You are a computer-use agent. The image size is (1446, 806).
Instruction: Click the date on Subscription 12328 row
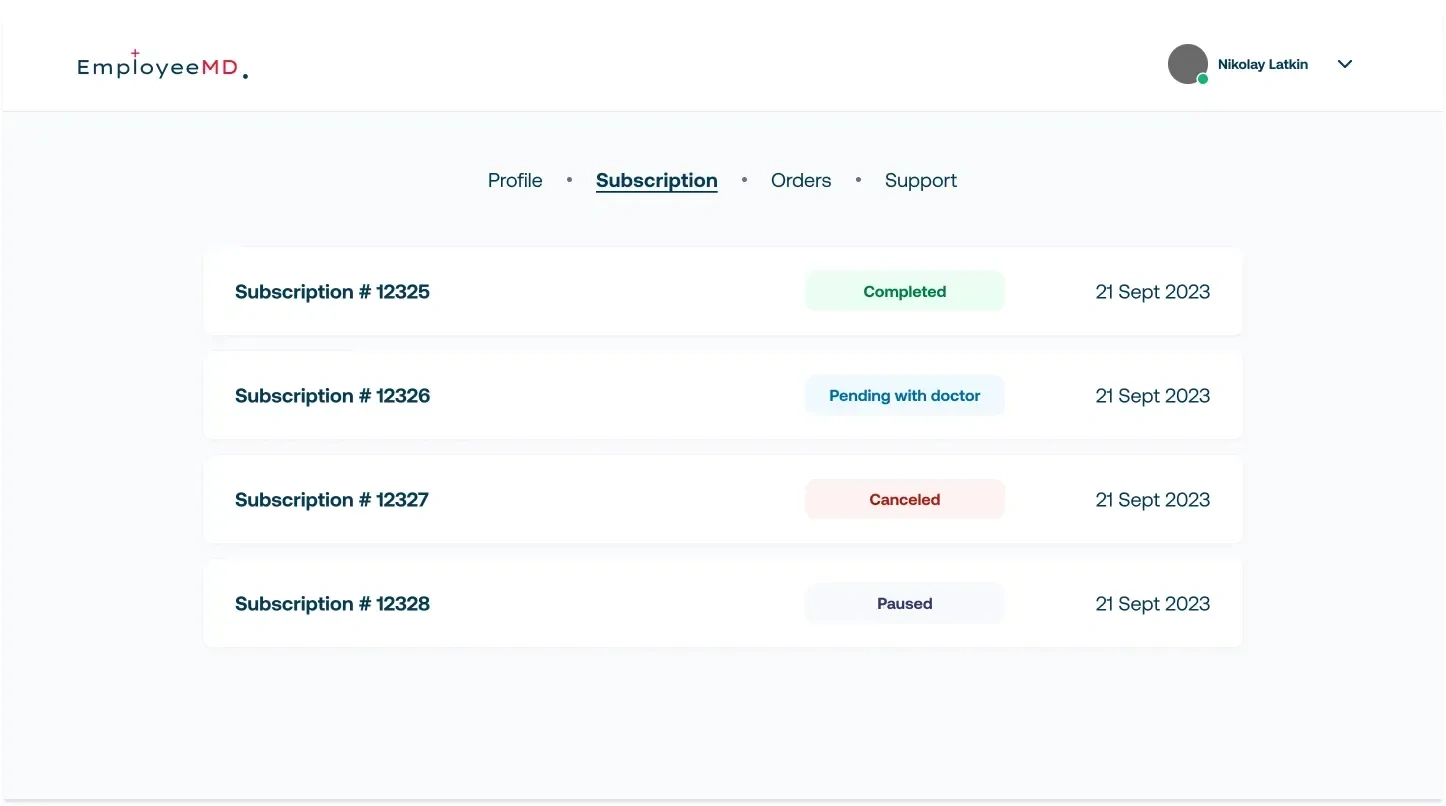pos(1152,604)
